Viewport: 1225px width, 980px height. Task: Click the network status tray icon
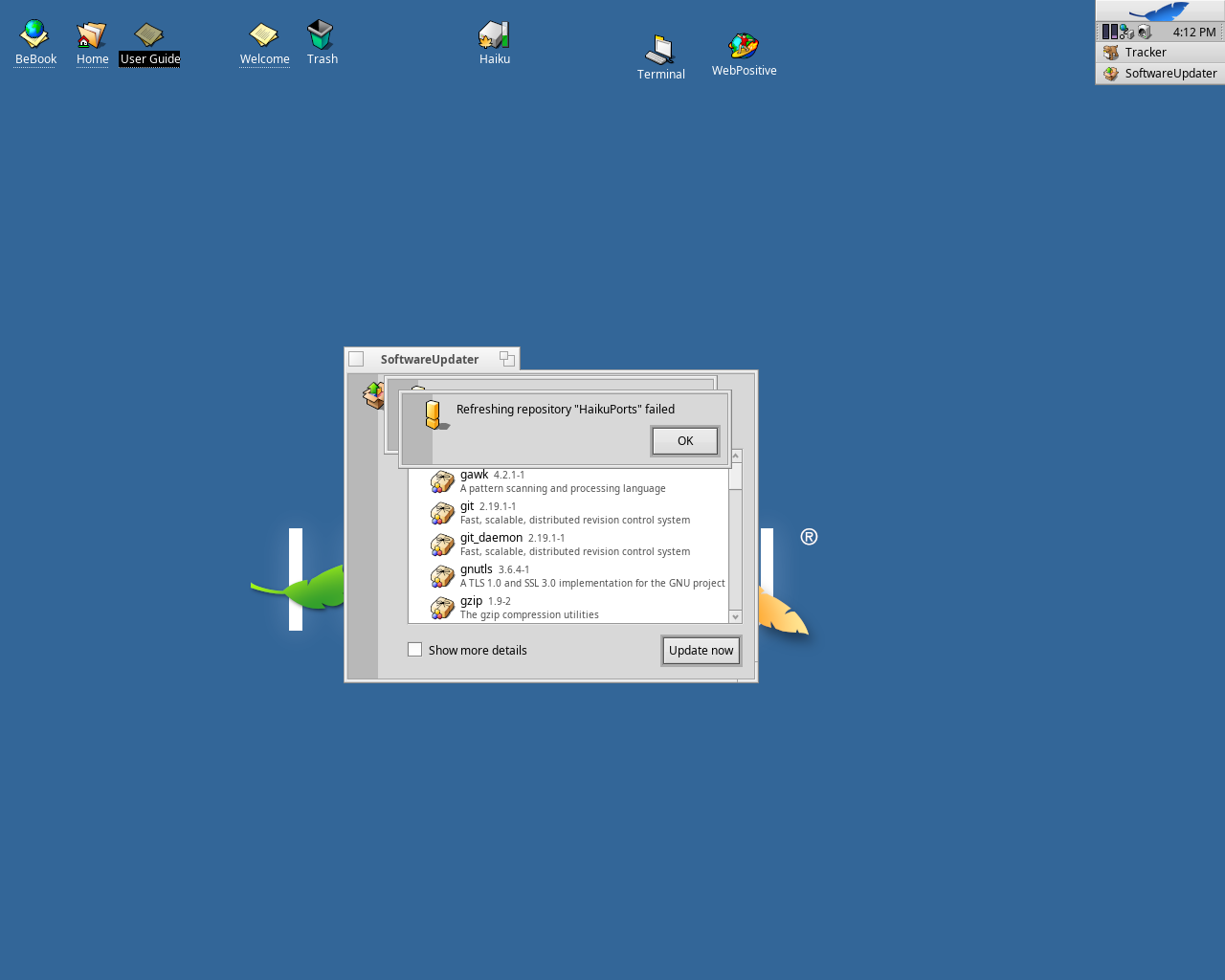1126,32
